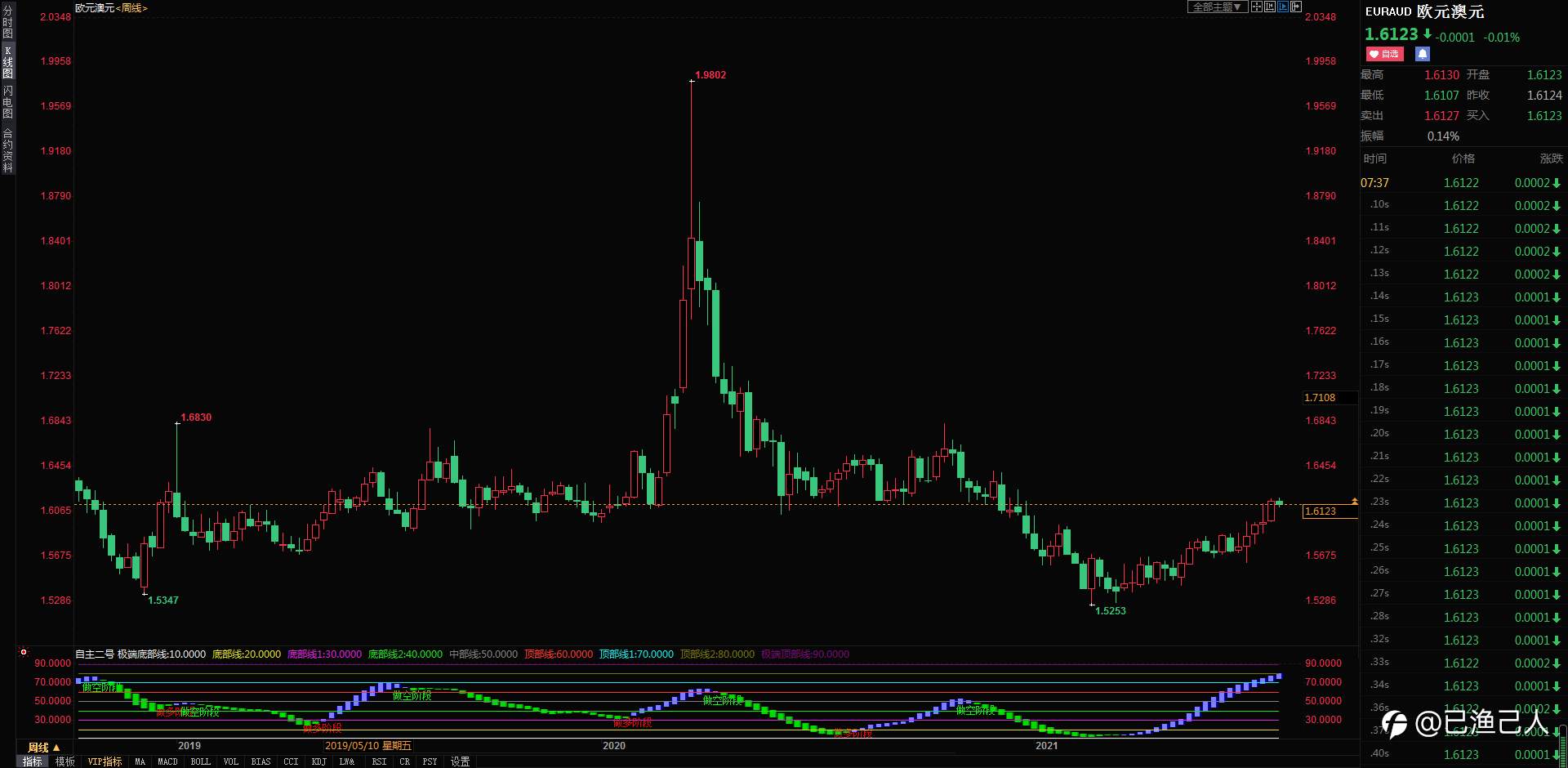Screen dimensions: 1568x768
Task: Click the yellow 底部线:20.0000 legend label
Action: [x=247, y=654]
